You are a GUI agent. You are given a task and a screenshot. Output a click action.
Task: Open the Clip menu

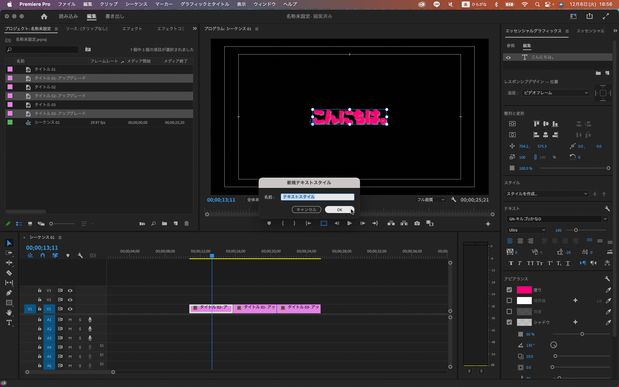109,4
